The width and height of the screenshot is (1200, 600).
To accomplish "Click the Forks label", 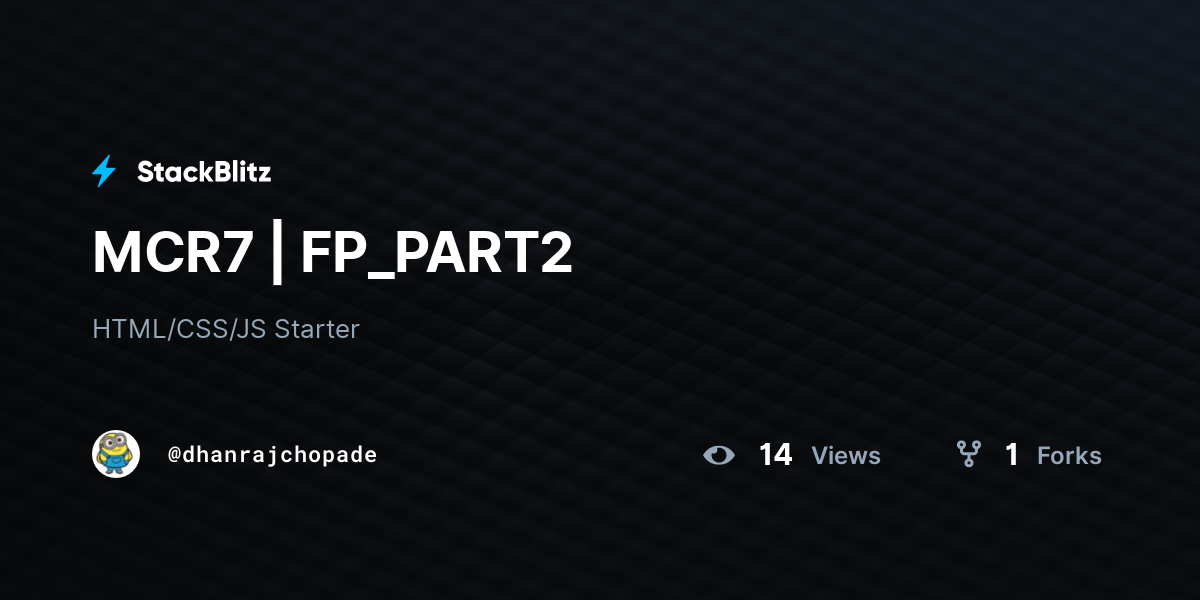I will point(1069,456).
